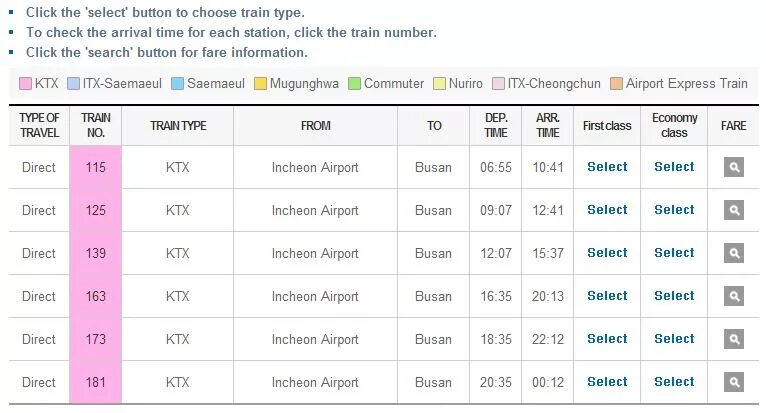View station arrival times for train 139

96,253
